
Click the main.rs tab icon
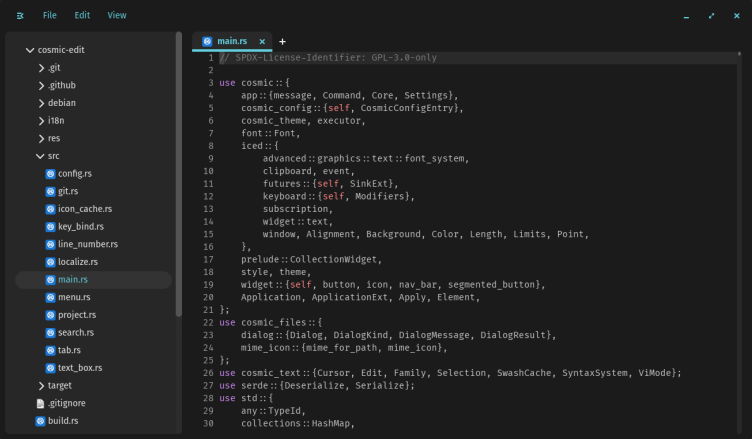click(x=207, y=41)
